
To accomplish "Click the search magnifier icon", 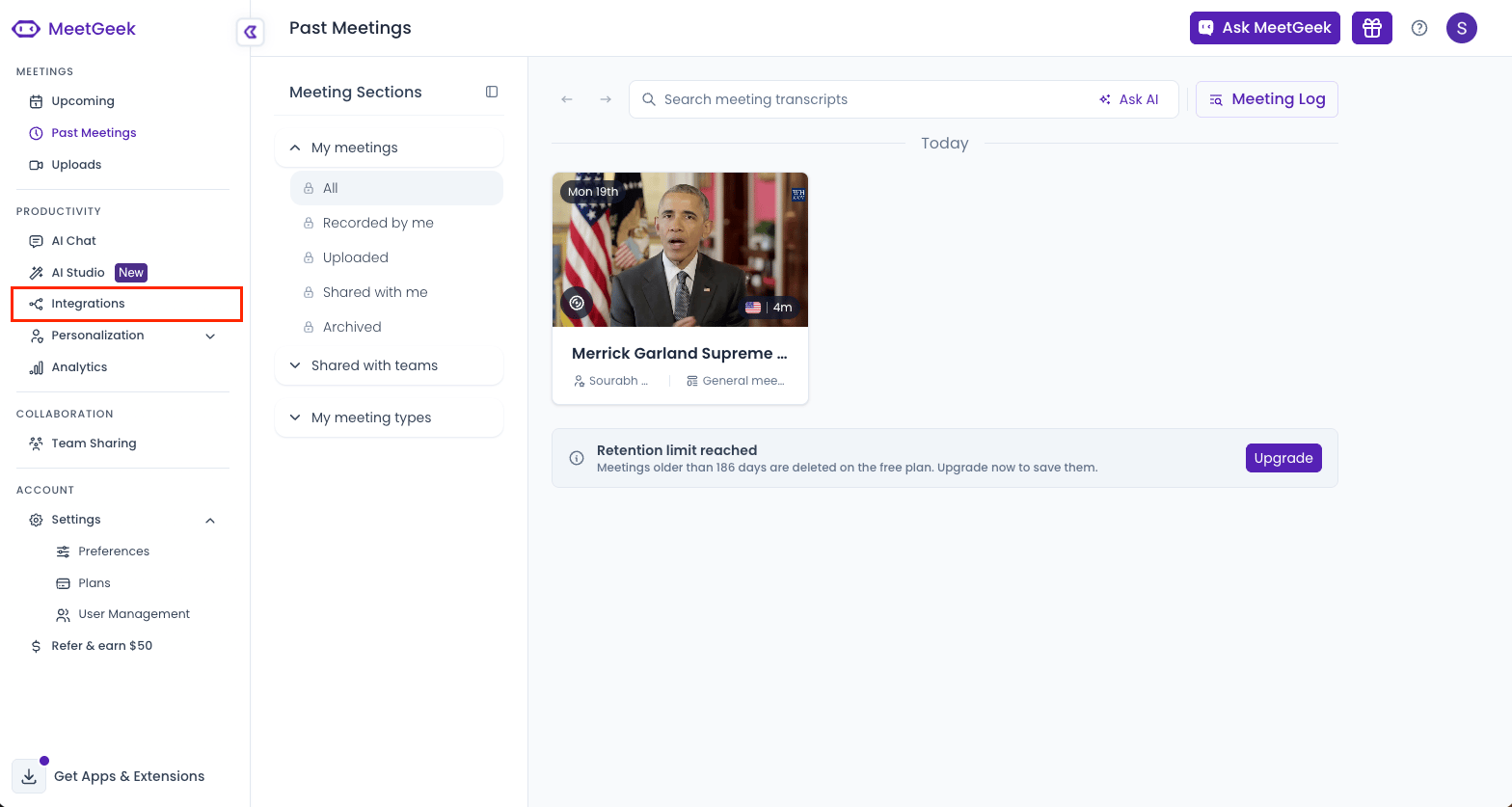I will (649, 99).
